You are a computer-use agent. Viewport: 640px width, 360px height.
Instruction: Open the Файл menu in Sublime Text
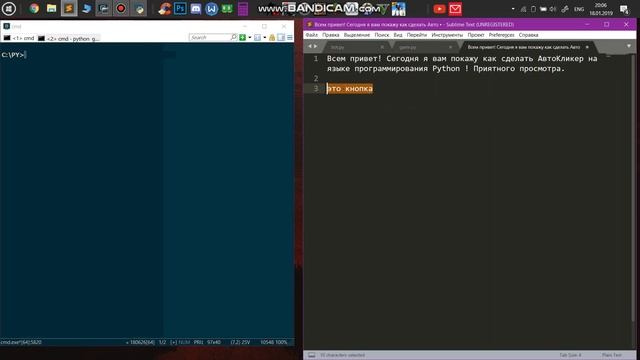[312, 35]
